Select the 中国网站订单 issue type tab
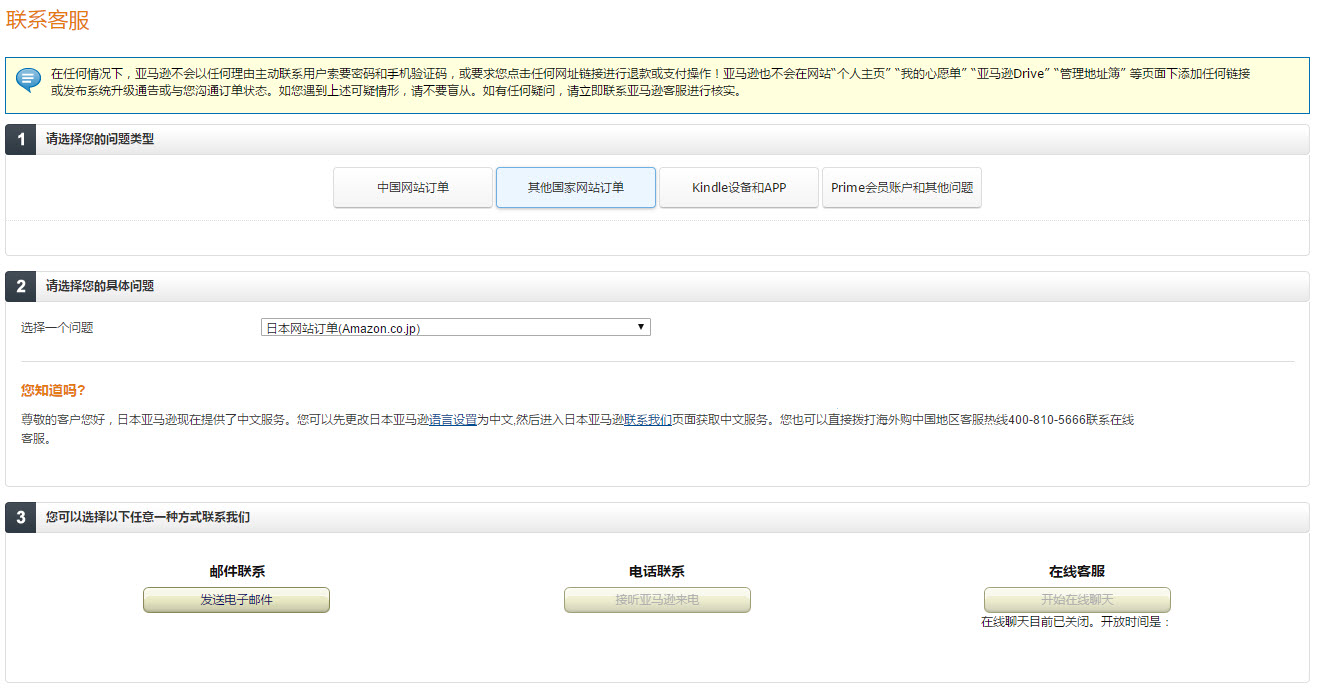The height and width of the screenshot is (688, 1317). [x=413, y=187]
